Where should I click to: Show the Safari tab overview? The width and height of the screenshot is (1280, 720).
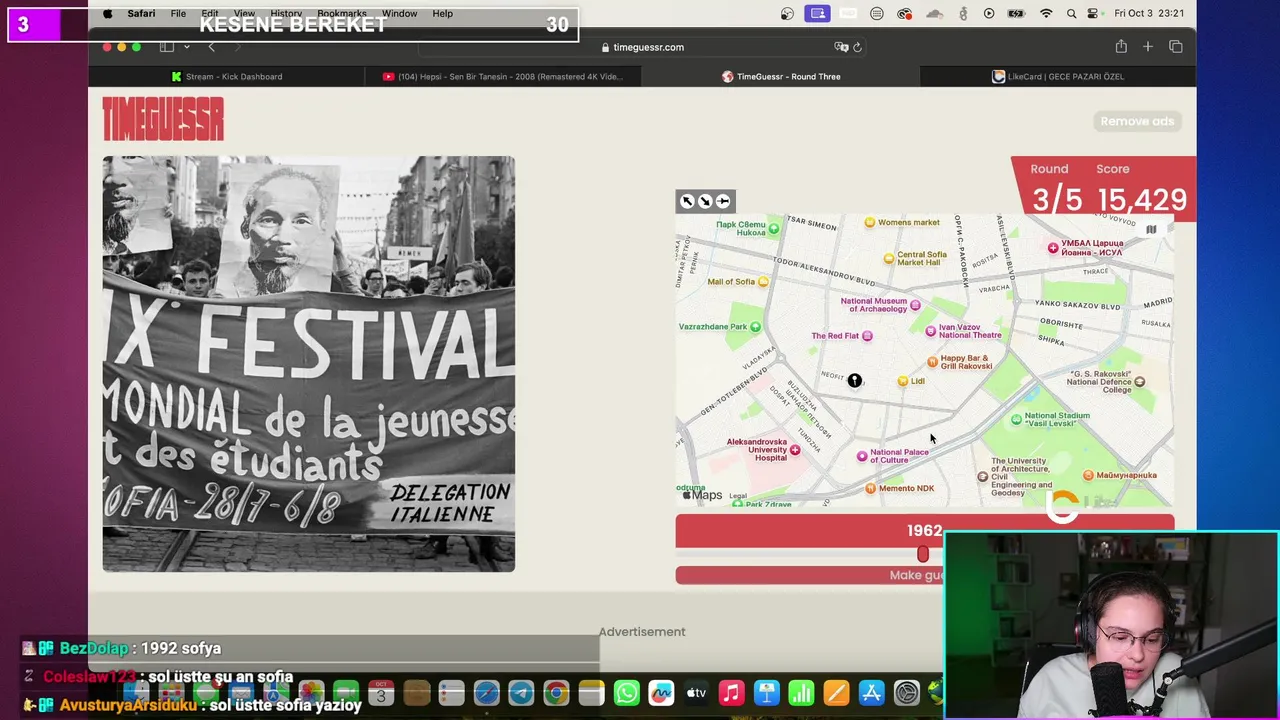1176,47
